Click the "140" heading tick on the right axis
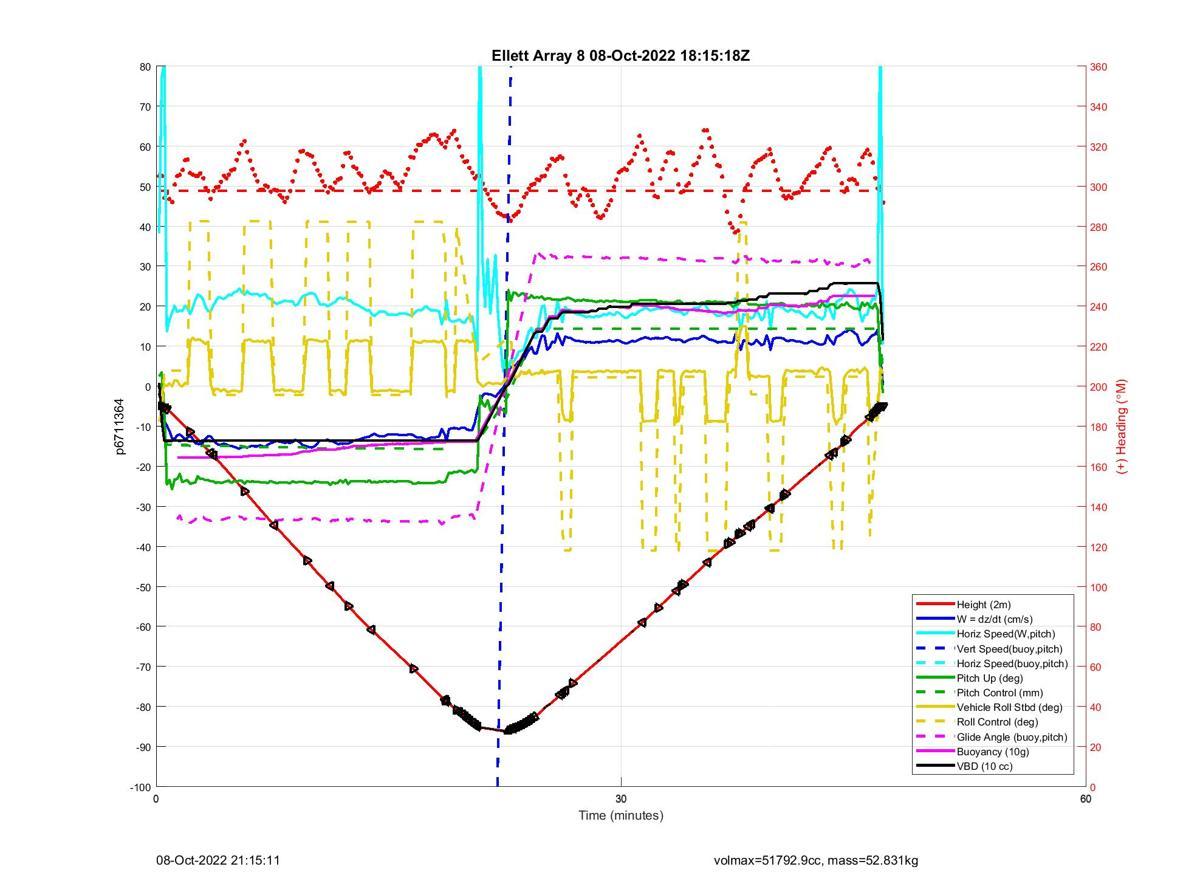This screenshot has width=1200, height=885. [x=1098, y=507]
